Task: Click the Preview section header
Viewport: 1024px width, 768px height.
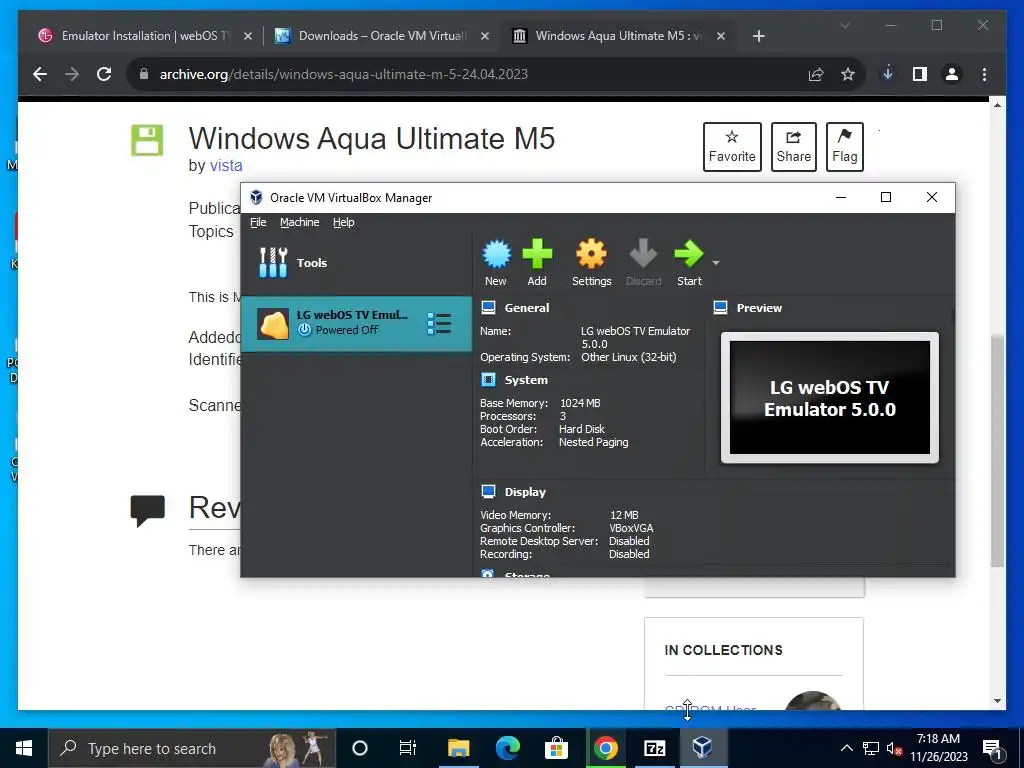Action: pyautogui.click(x=759, y=308)
